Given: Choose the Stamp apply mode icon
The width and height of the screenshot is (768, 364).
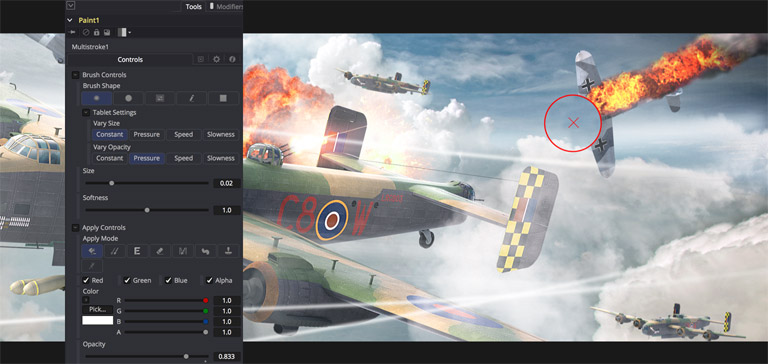Looking at the screenshot, I should pyautogui.click(x=229, y=251).
